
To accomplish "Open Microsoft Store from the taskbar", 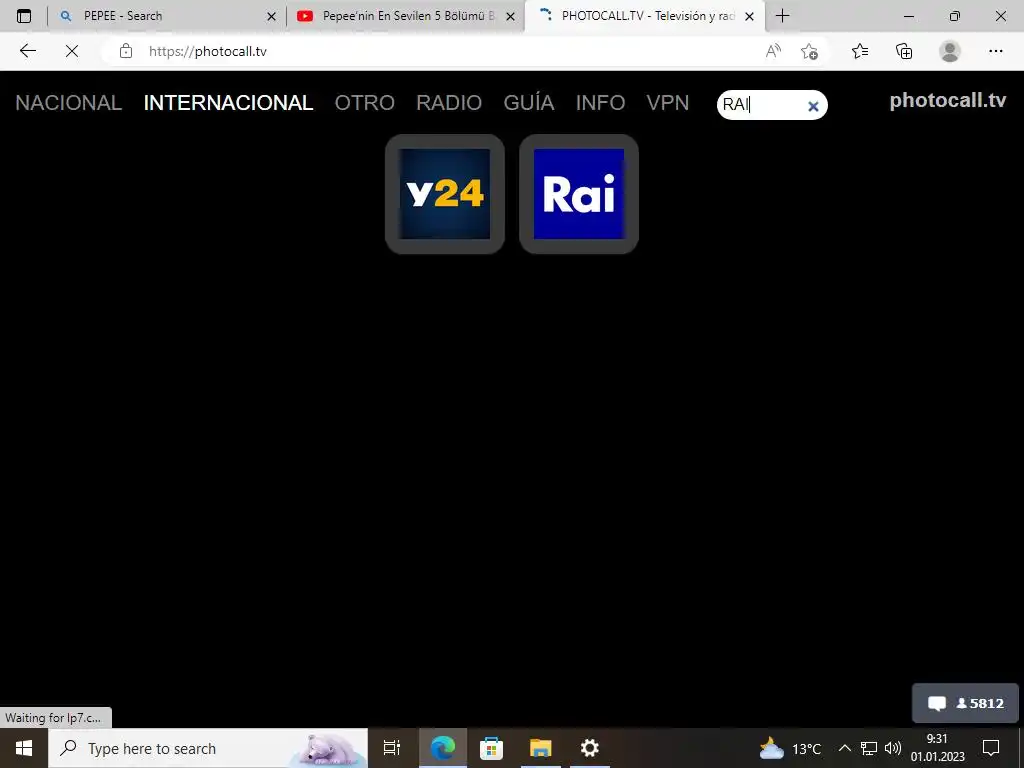I will [x=491, y=748].
